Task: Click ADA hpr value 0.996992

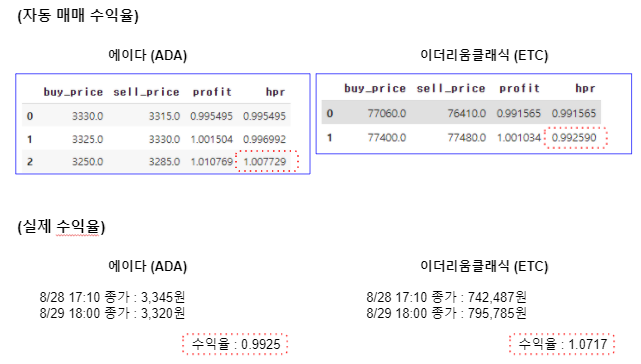Action: [x=264, y=139]
